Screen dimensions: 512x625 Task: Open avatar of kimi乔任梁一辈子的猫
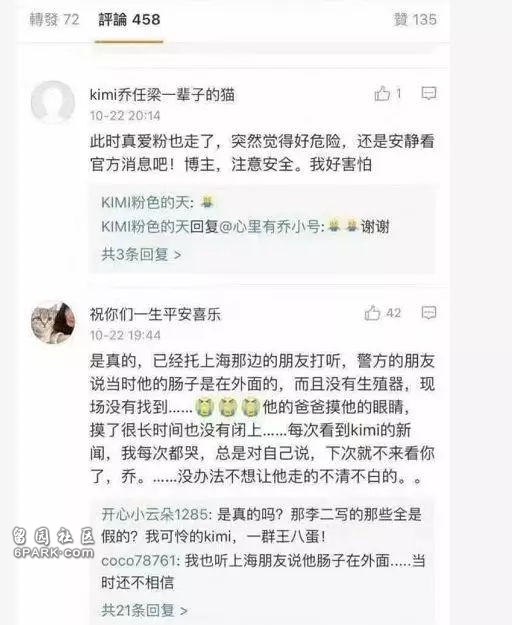coord(53,102)
